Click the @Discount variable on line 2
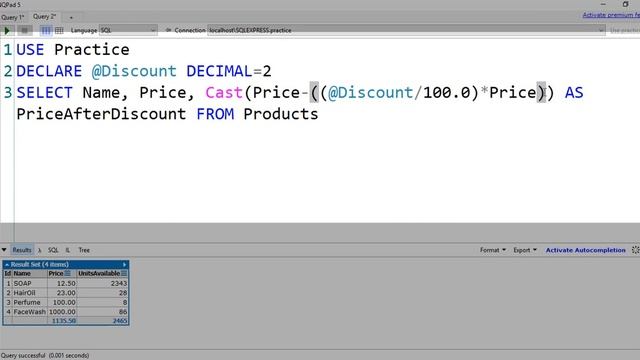640x360 pixels. pyautogui.click(x=134, y=71)
